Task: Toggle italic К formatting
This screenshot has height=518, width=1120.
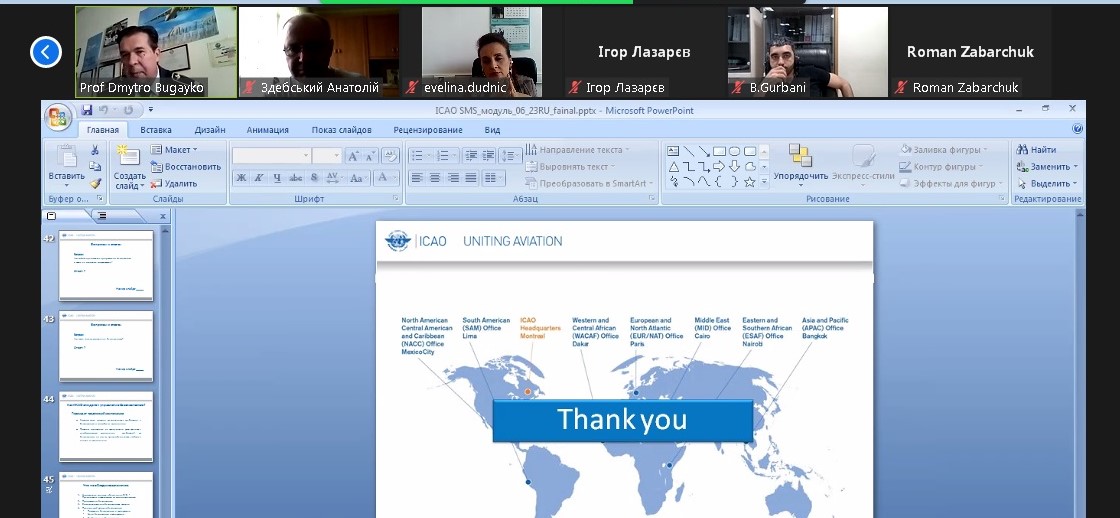Action: (259, 178)
